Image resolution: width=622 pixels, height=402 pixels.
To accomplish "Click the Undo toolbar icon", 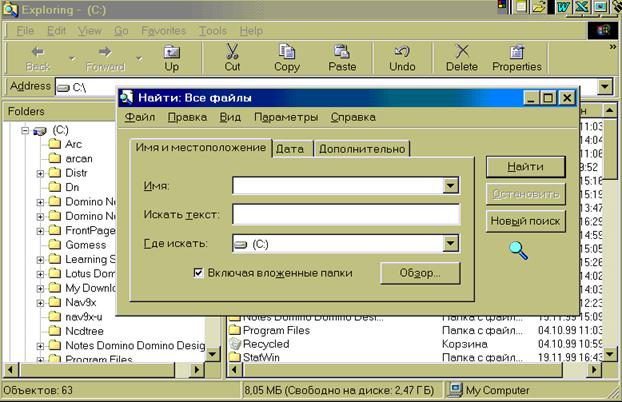I will tap(402, 52).
